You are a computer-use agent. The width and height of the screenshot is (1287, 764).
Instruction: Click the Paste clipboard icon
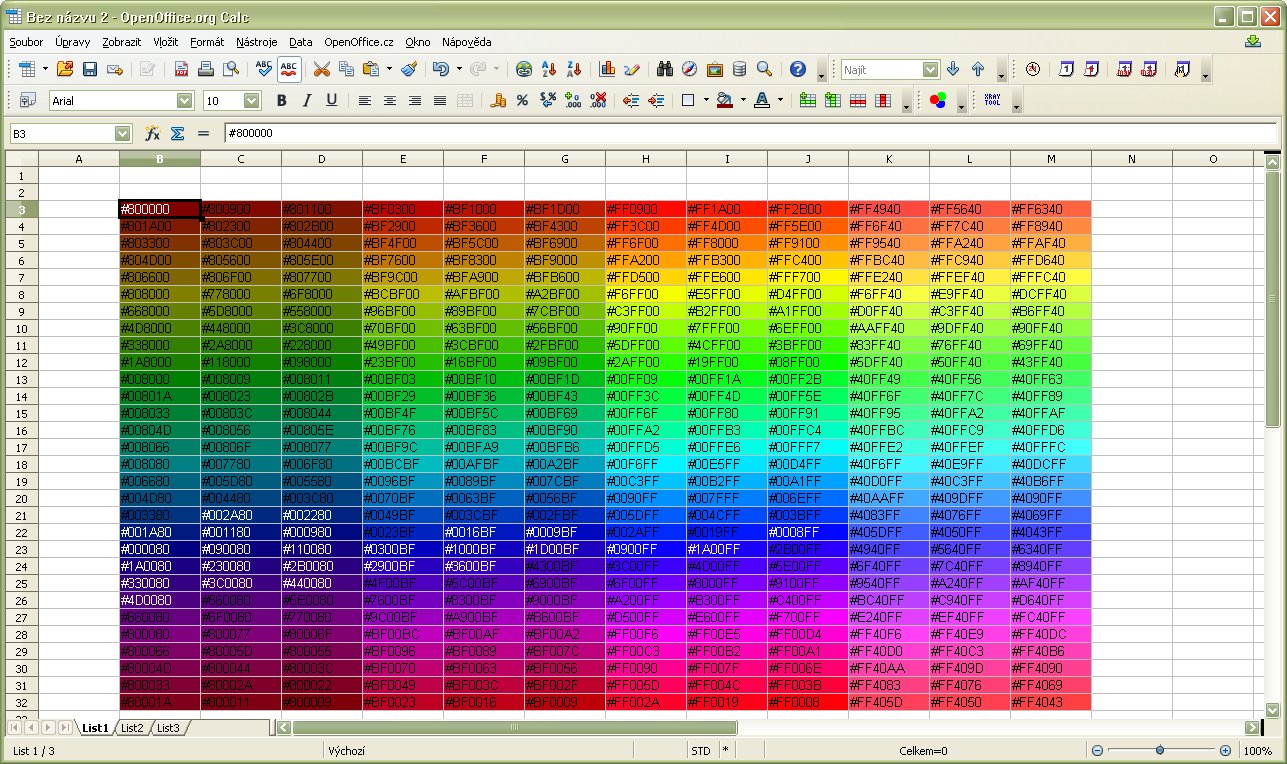(x=371, y=69)
